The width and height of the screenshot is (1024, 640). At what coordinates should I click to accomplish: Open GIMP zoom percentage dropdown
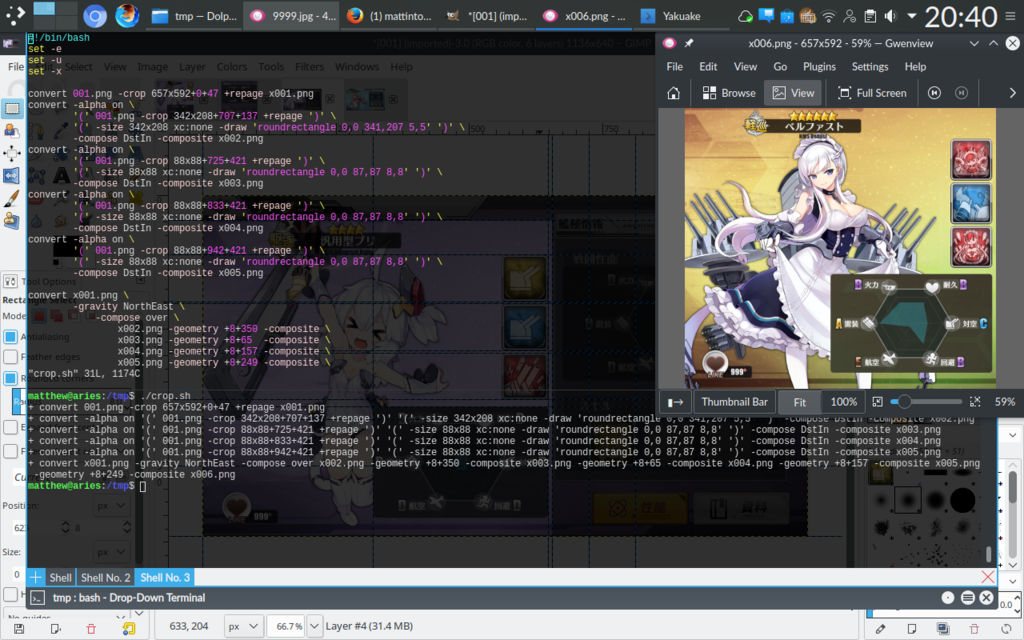[314, 626]
